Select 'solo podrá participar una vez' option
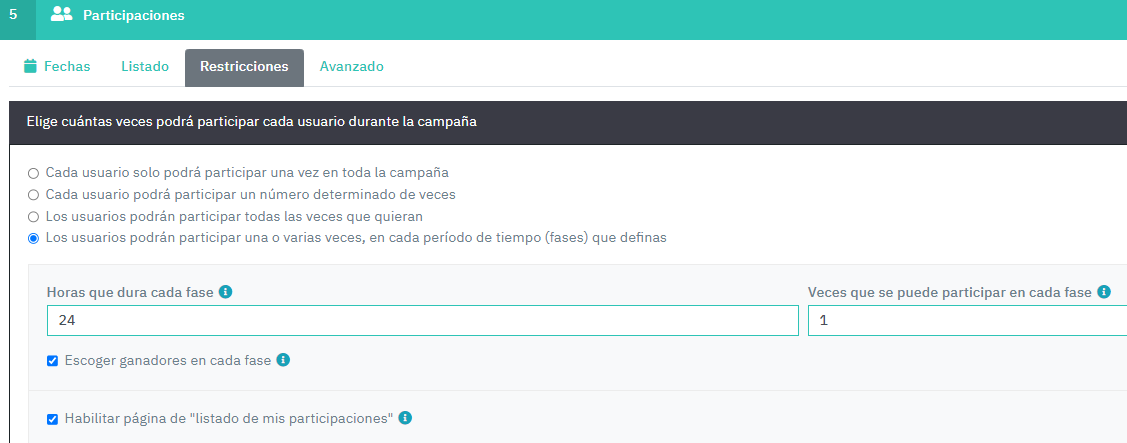 click(x=33, y=173)
